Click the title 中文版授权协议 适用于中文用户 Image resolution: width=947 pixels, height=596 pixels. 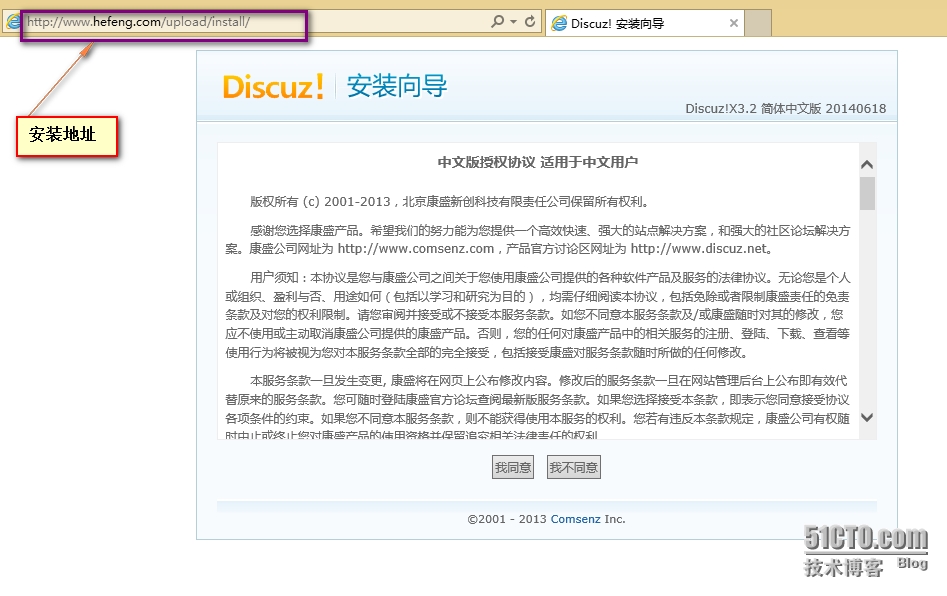538,162
